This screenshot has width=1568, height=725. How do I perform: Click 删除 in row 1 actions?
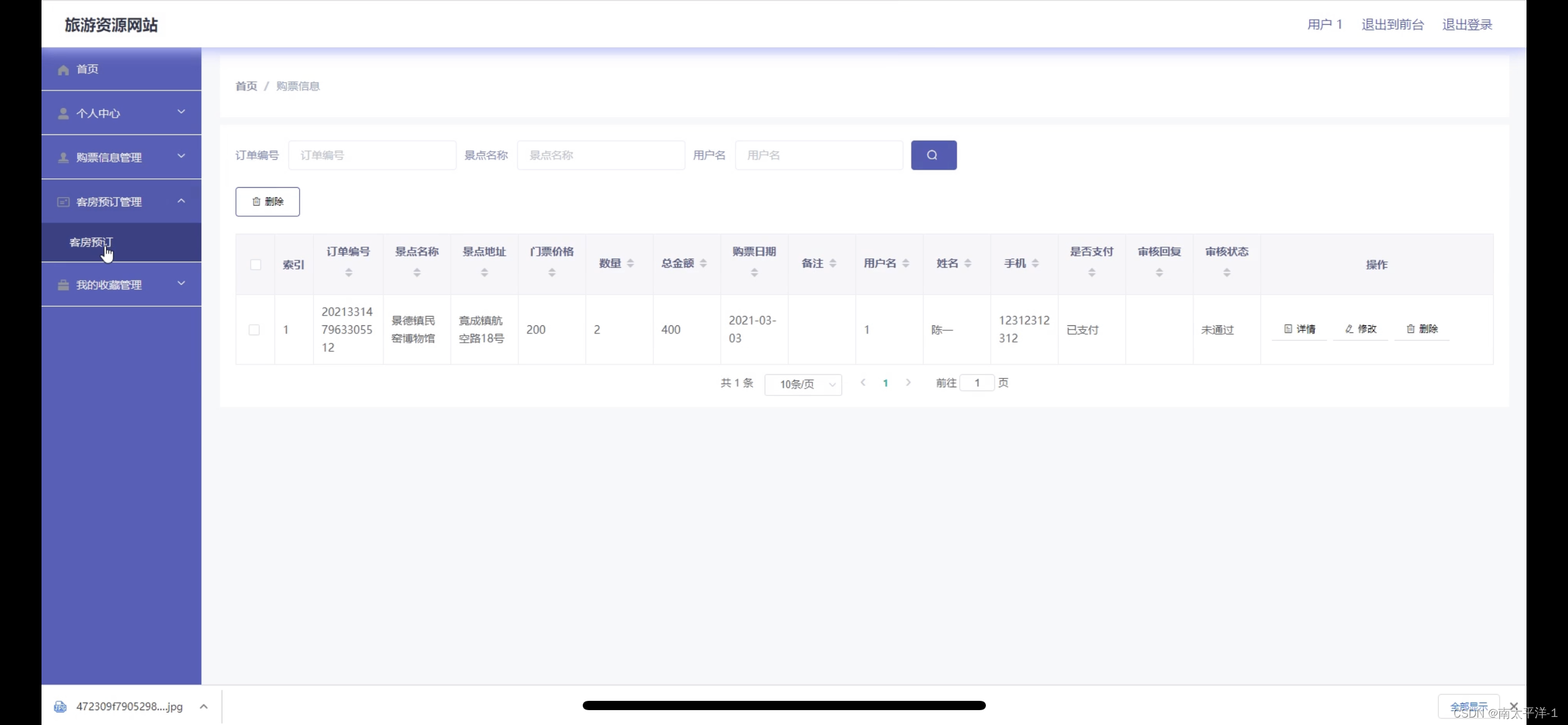1422,329
